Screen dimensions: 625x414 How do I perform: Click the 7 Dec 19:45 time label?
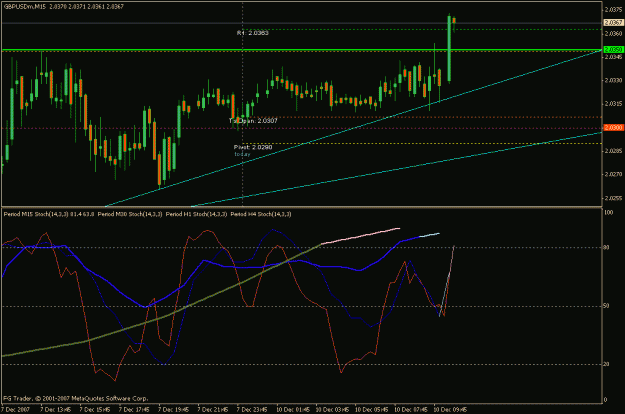coord(173,410)
